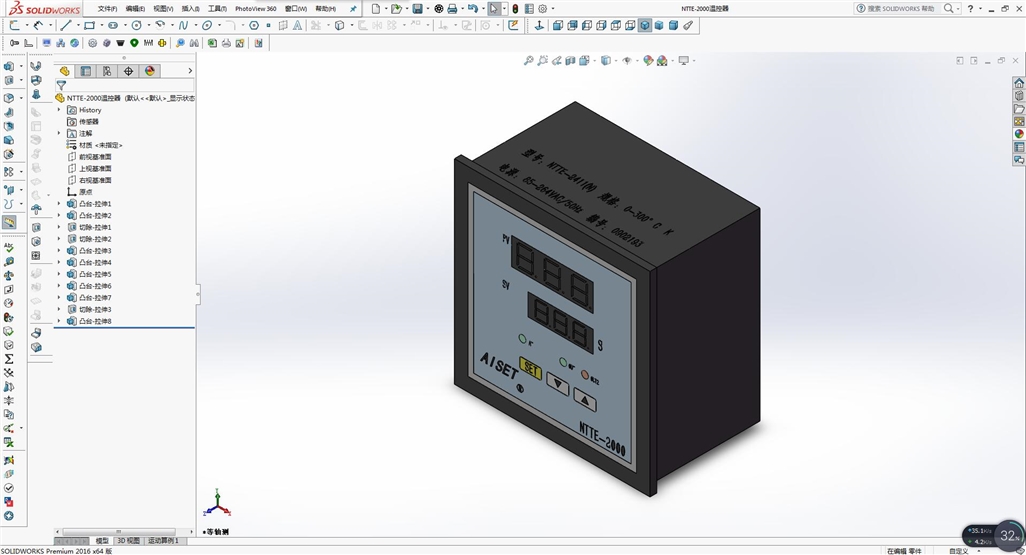
Task: Open the 工具(T) menu
Action: click(x=217, y=9)
